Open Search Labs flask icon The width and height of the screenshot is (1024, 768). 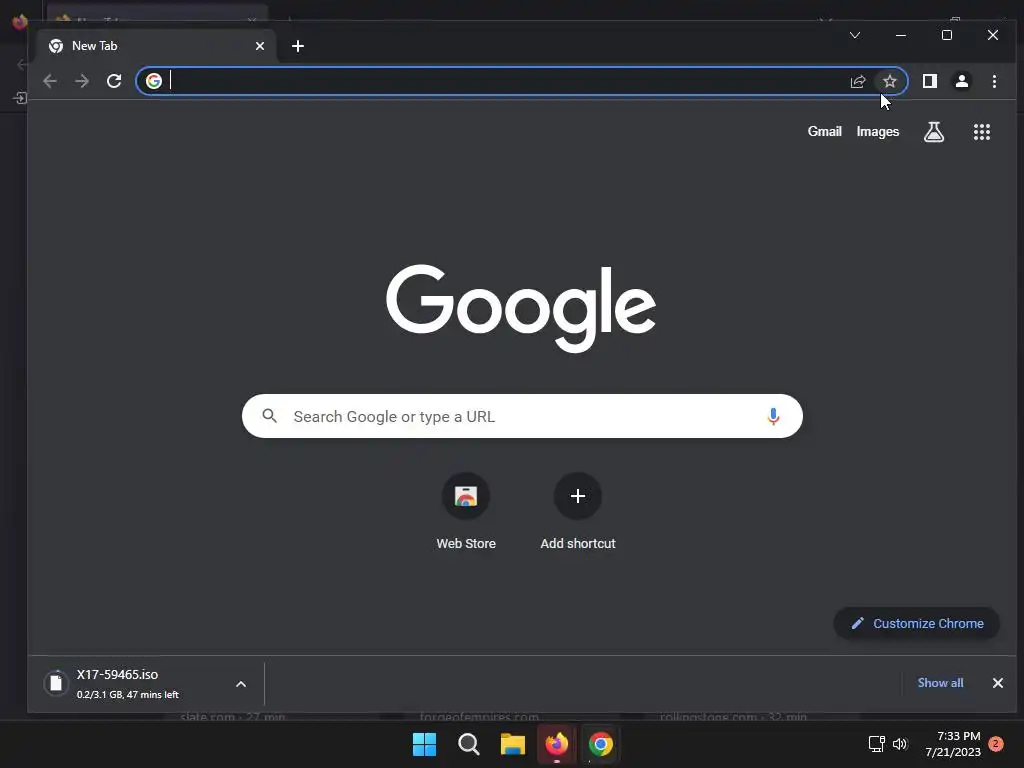click(934, 132)
